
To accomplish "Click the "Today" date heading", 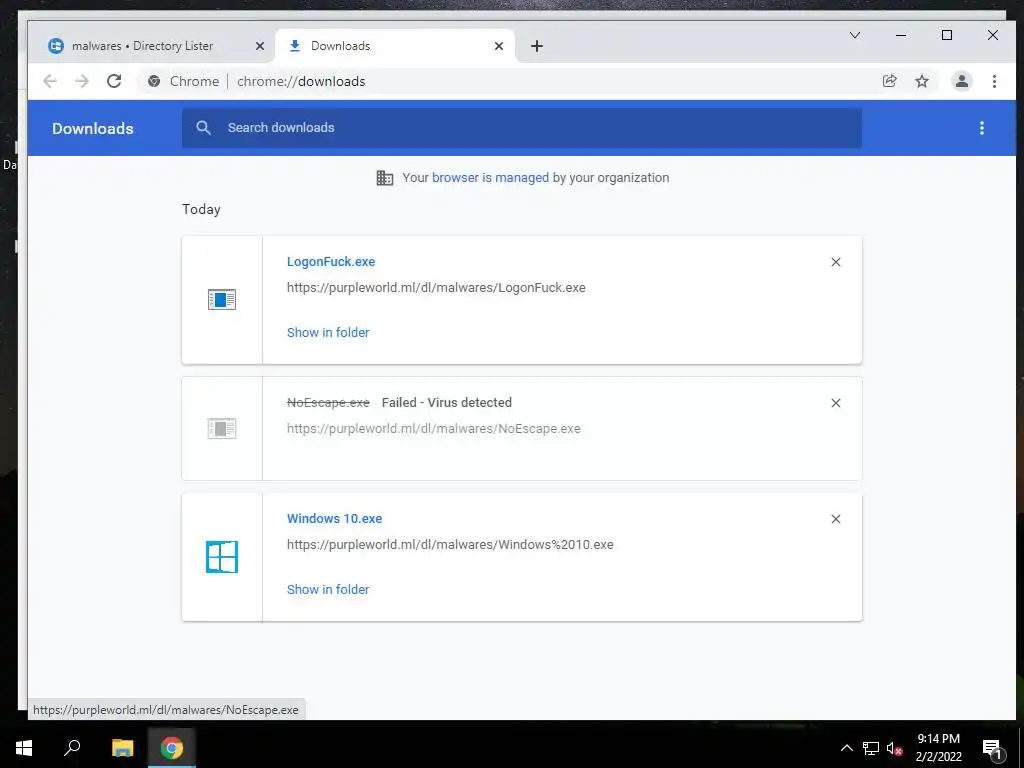I will (201, 210).
